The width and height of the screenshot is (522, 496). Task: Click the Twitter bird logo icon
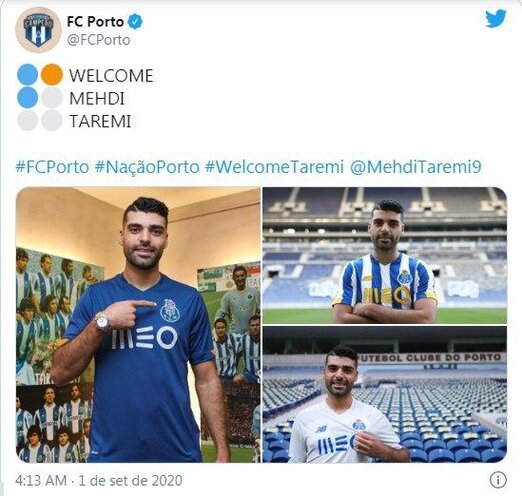coord(496,19)
